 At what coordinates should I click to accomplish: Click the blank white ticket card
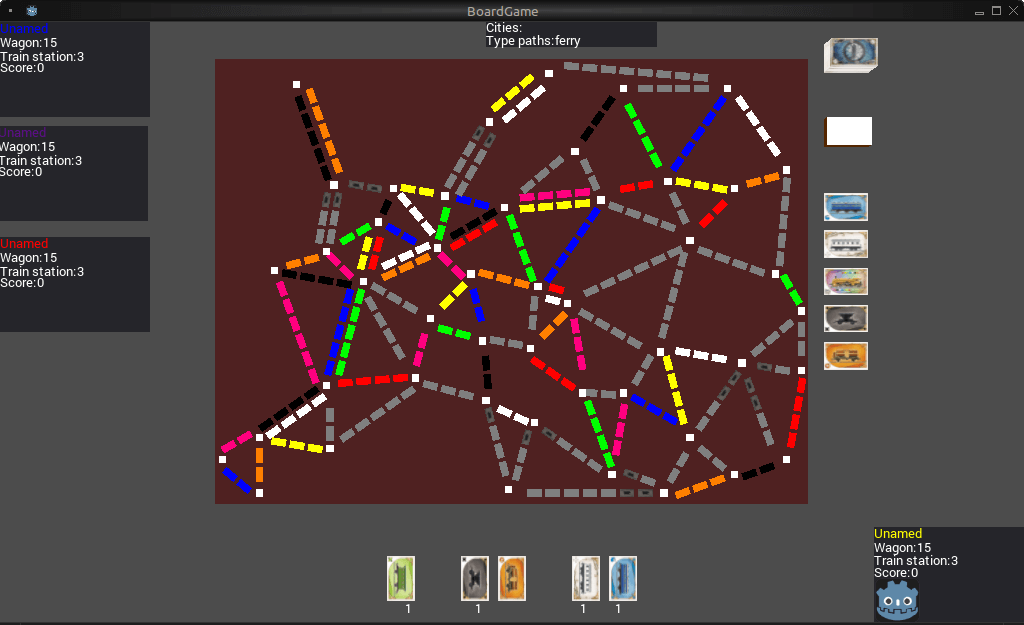coord(848,132)
